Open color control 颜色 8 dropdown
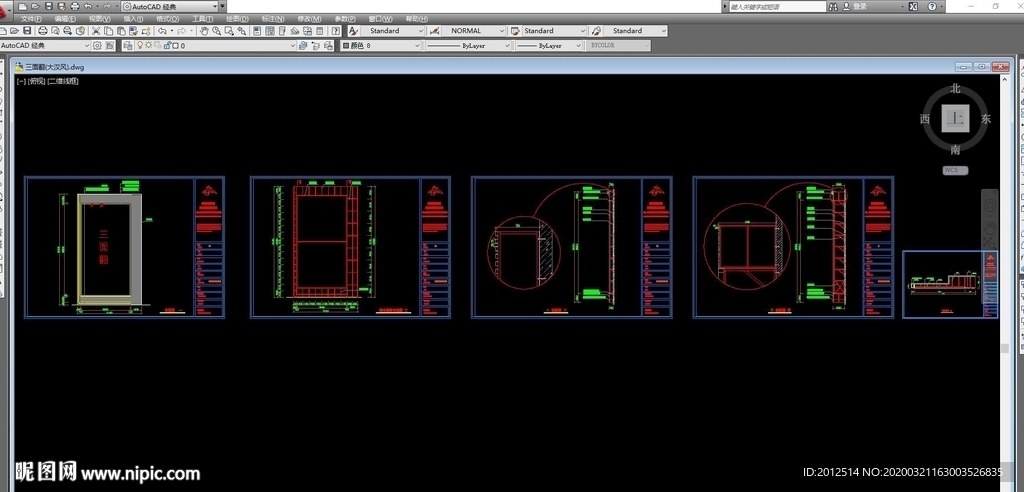 click(x=381, y=46)
